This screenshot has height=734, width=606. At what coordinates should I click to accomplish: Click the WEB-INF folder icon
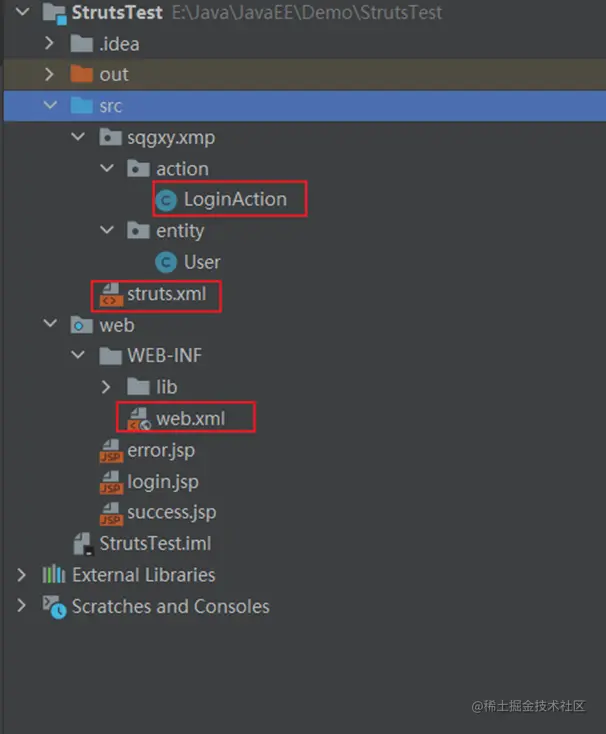[x=110, y=356]
